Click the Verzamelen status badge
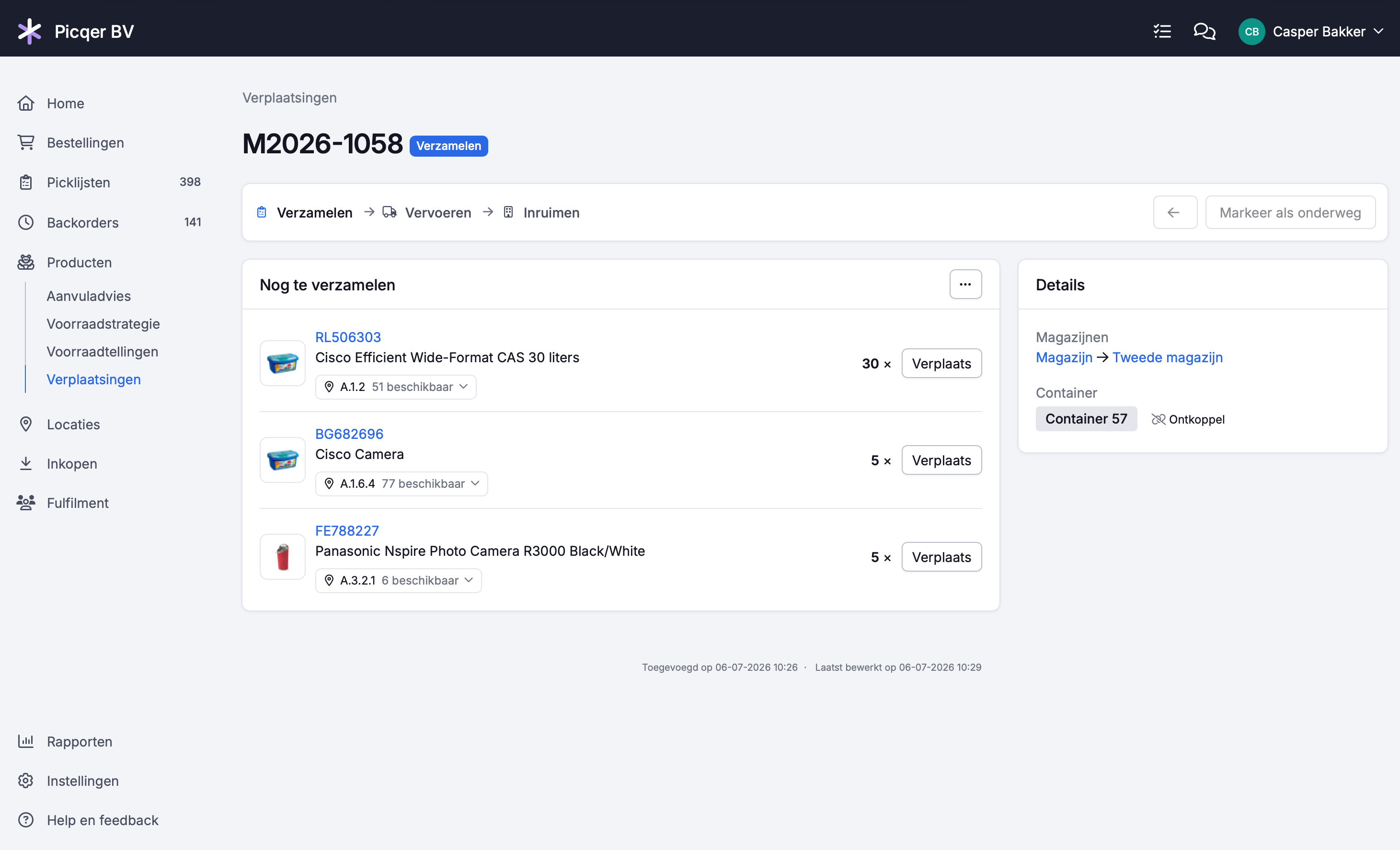 [448, 146]
